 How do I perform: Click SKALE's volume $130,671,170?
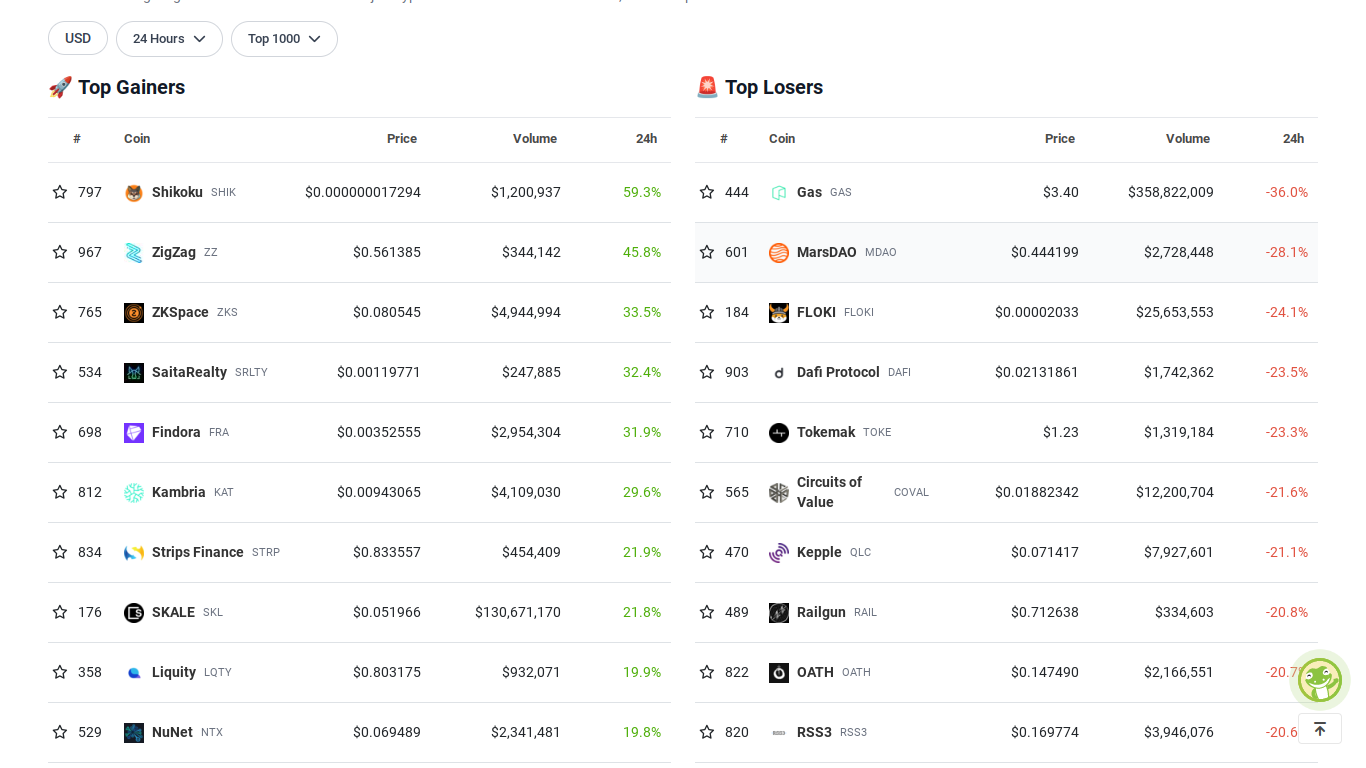pyautogui.click(x=518, y=612)
